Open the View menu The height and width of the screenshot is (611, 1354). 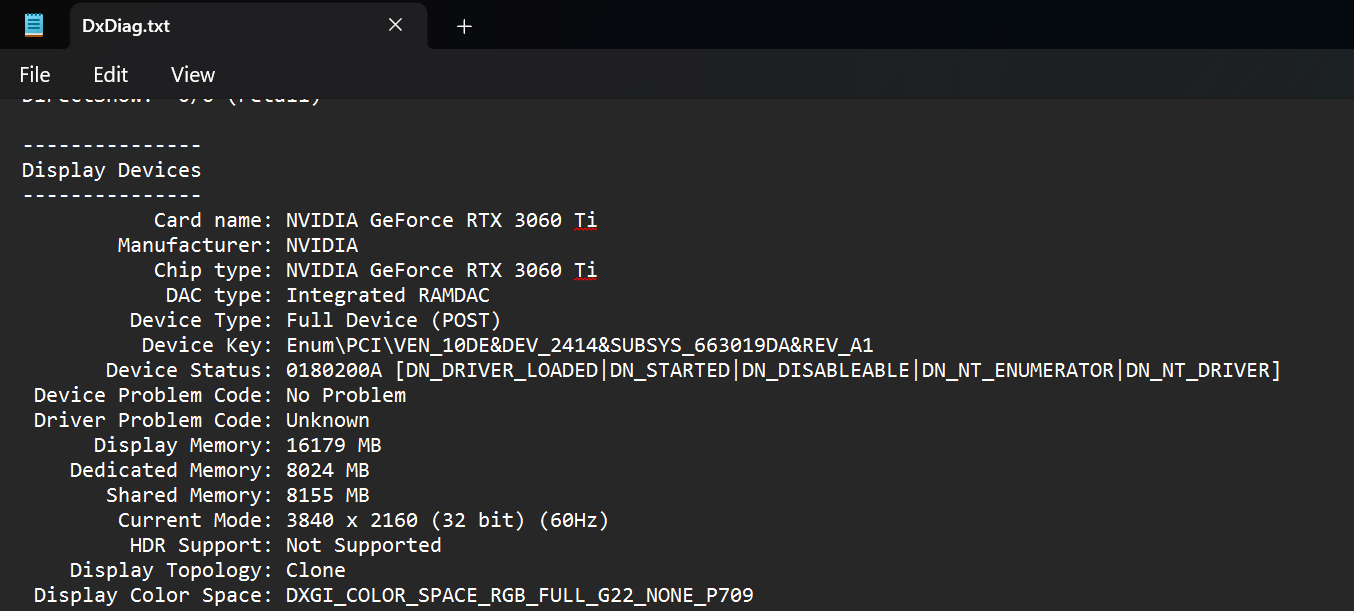[193, 75]
